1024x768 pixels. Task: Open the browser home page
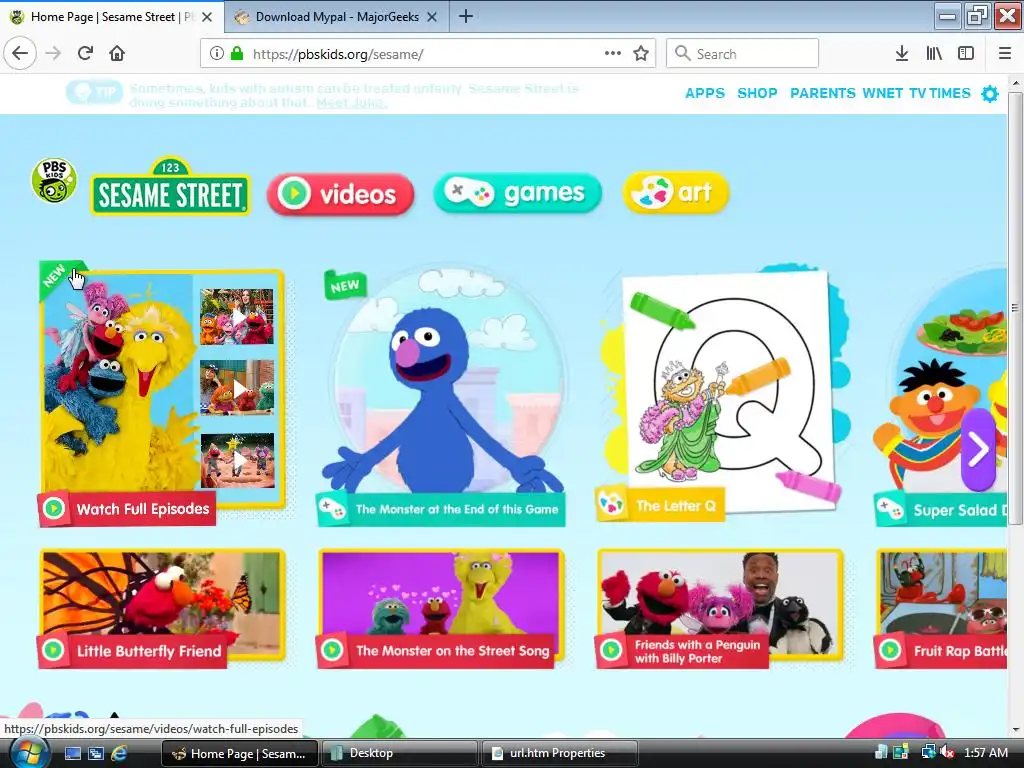pos(117,54)
